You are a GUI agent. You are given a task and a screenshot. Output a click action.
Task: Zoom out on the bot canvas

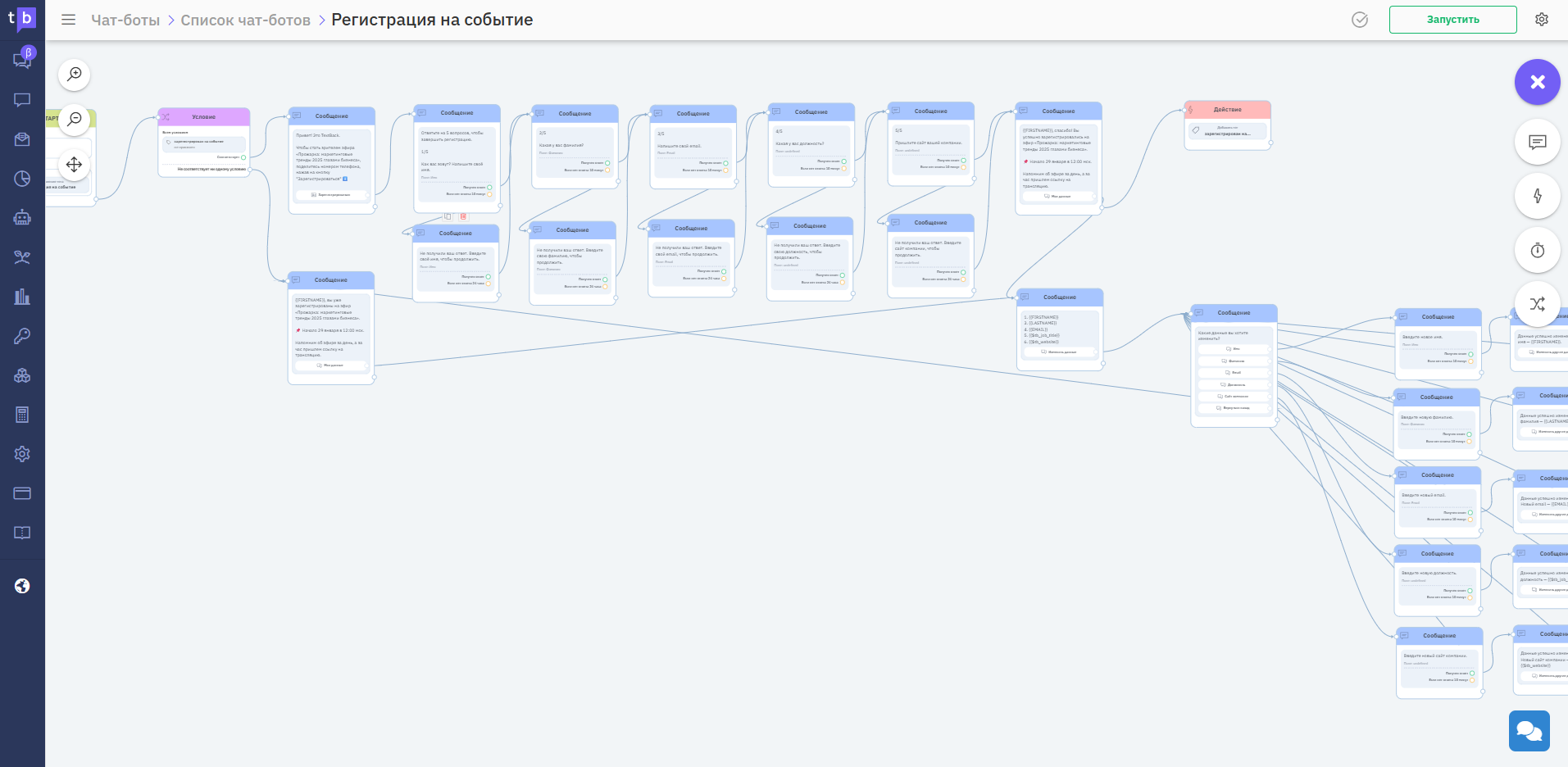75,119
